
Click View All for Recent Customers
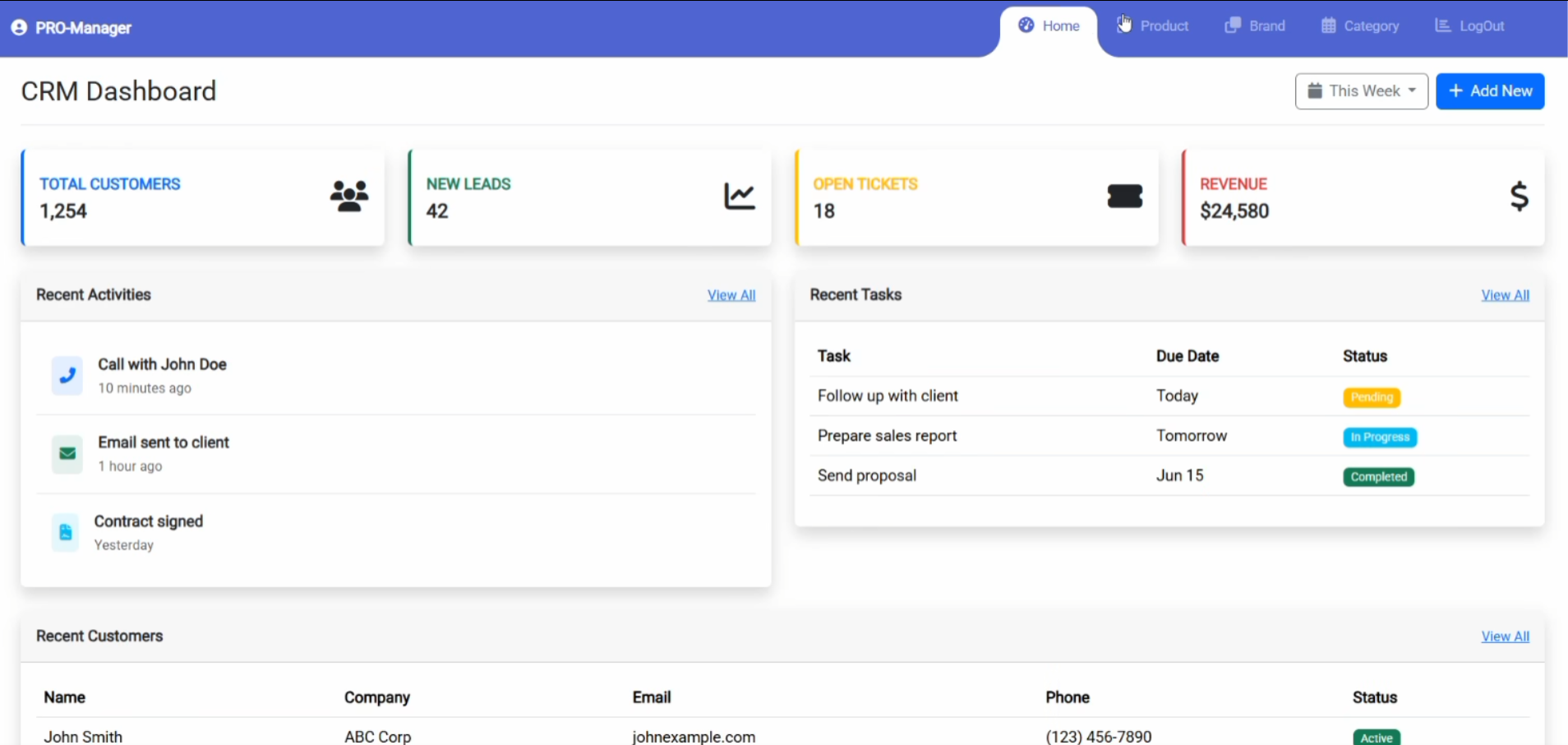[x=1505, y=636]
